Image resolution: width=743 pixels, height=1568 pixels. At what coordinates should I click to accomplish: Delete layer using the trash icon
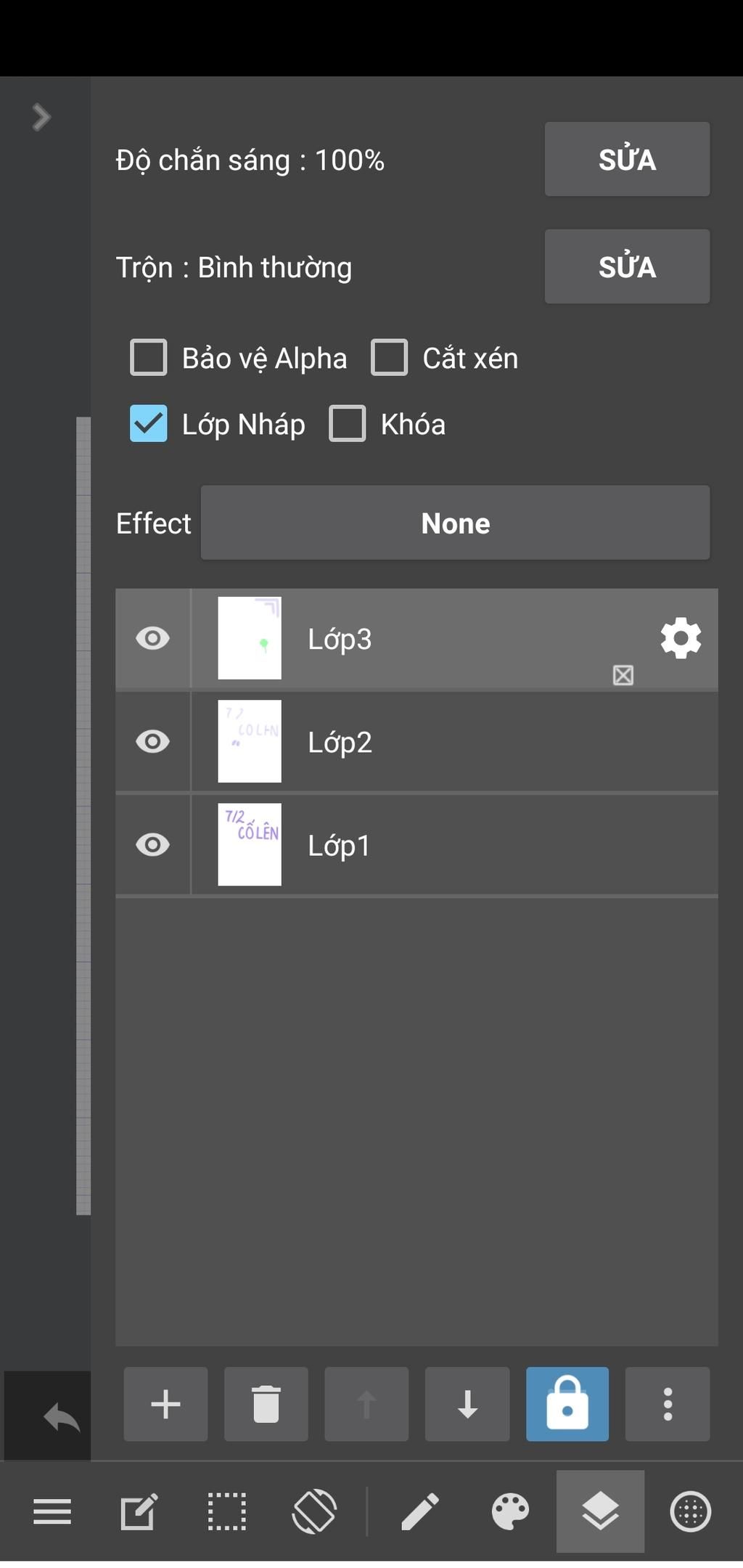point(266,1404)
